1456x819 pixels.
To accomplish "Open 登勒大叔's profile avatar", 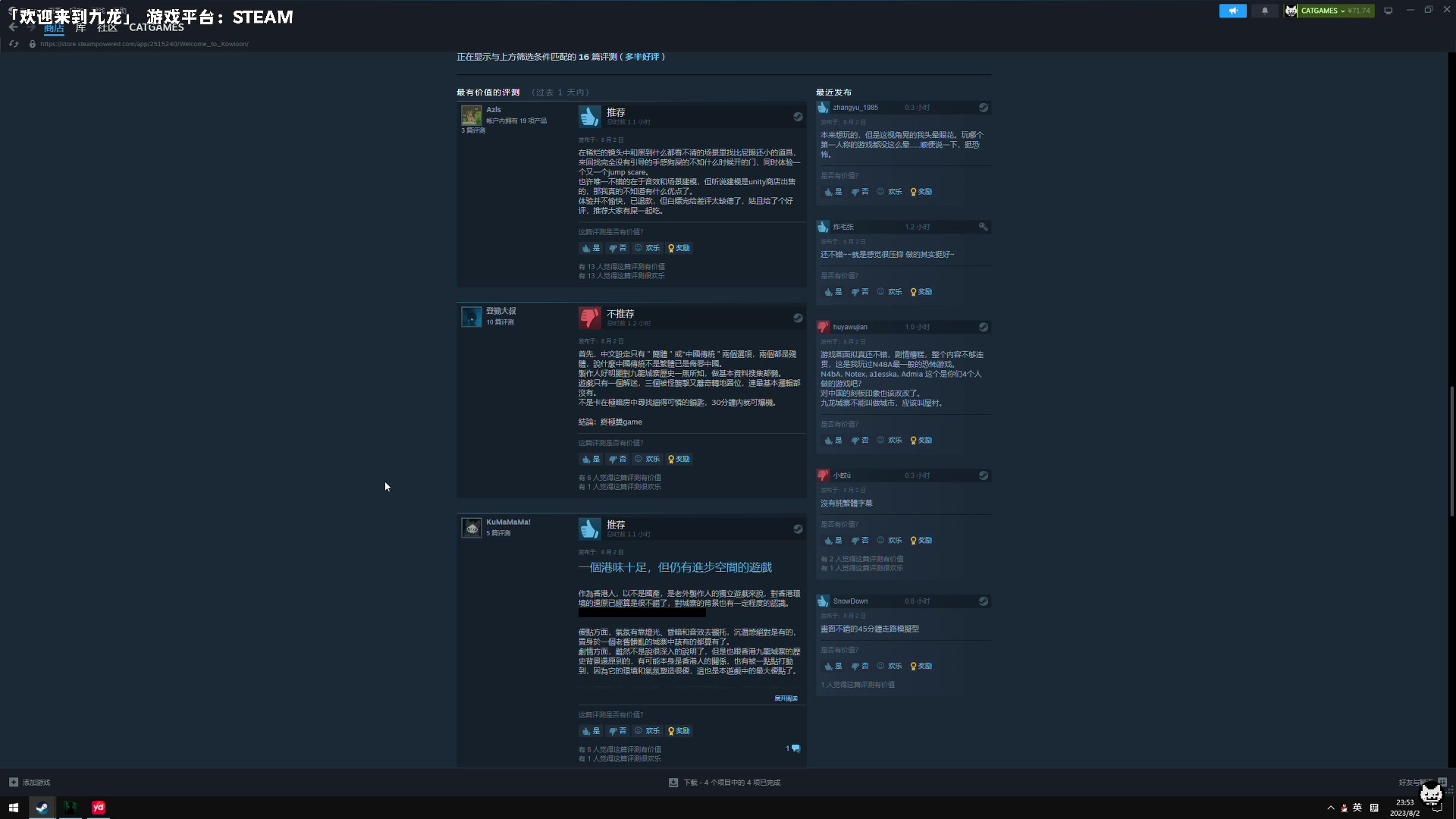I will [472, 316].
